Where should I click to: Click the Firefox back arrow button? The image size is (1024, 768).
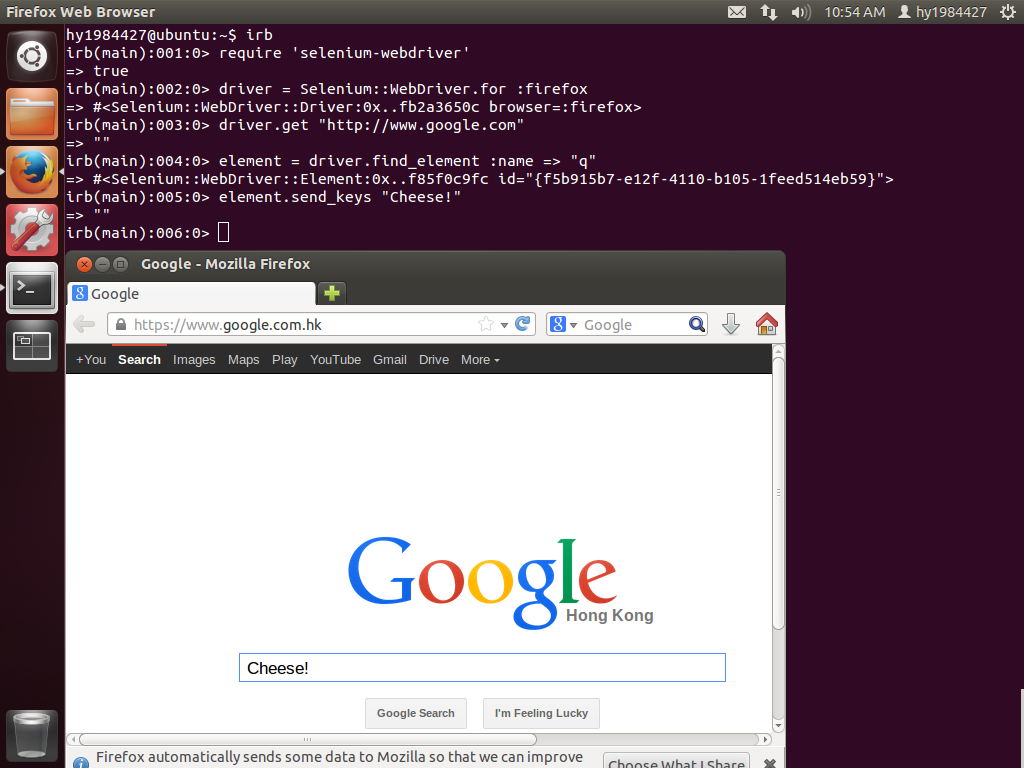tap(84, 324)
